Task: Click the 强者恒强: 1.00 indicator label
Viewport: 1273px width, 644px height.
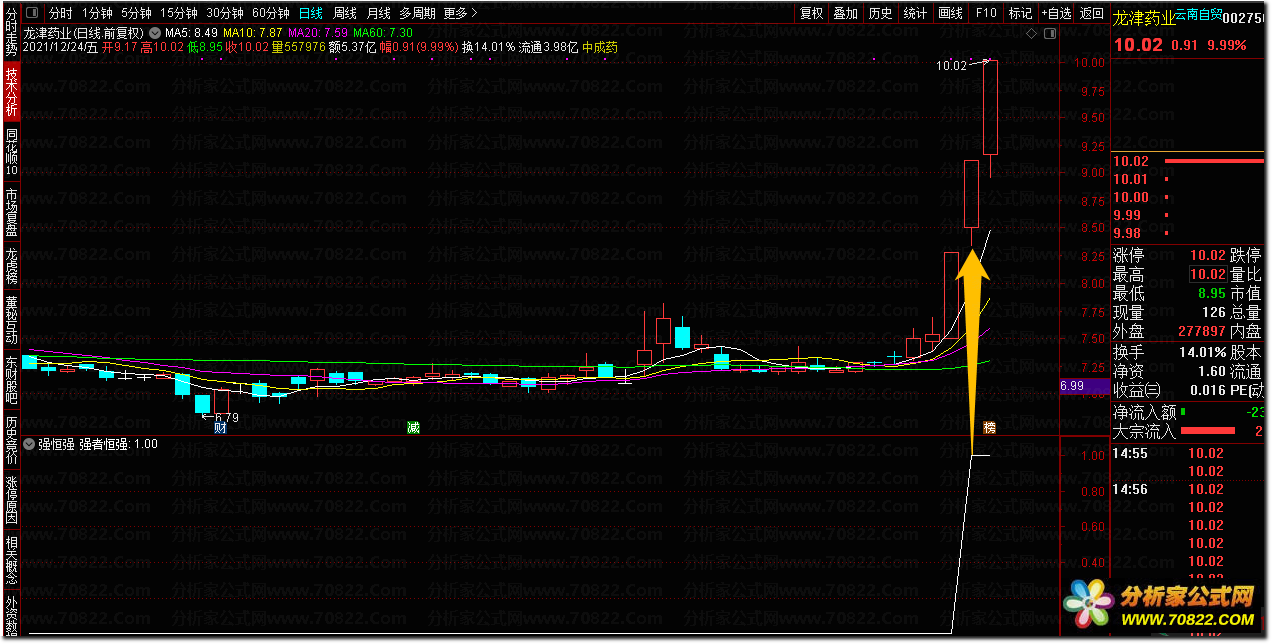Action: tap(117, 444)
